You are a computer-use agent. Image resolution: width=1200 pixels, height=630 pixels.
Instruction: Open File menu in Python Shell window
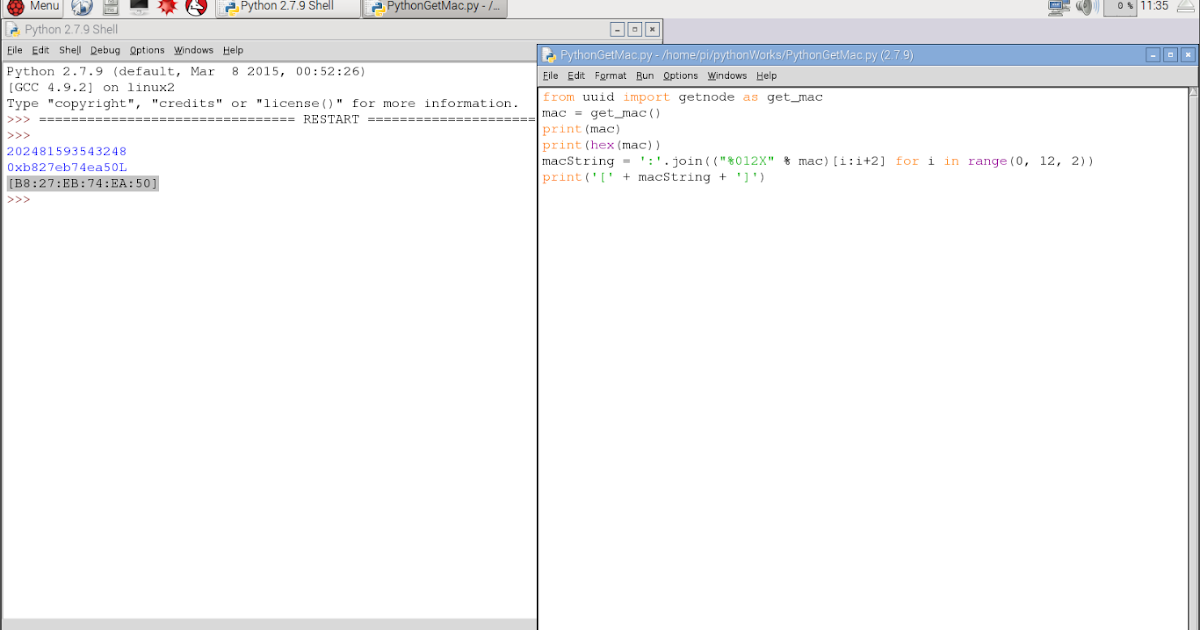pos(15,50)
